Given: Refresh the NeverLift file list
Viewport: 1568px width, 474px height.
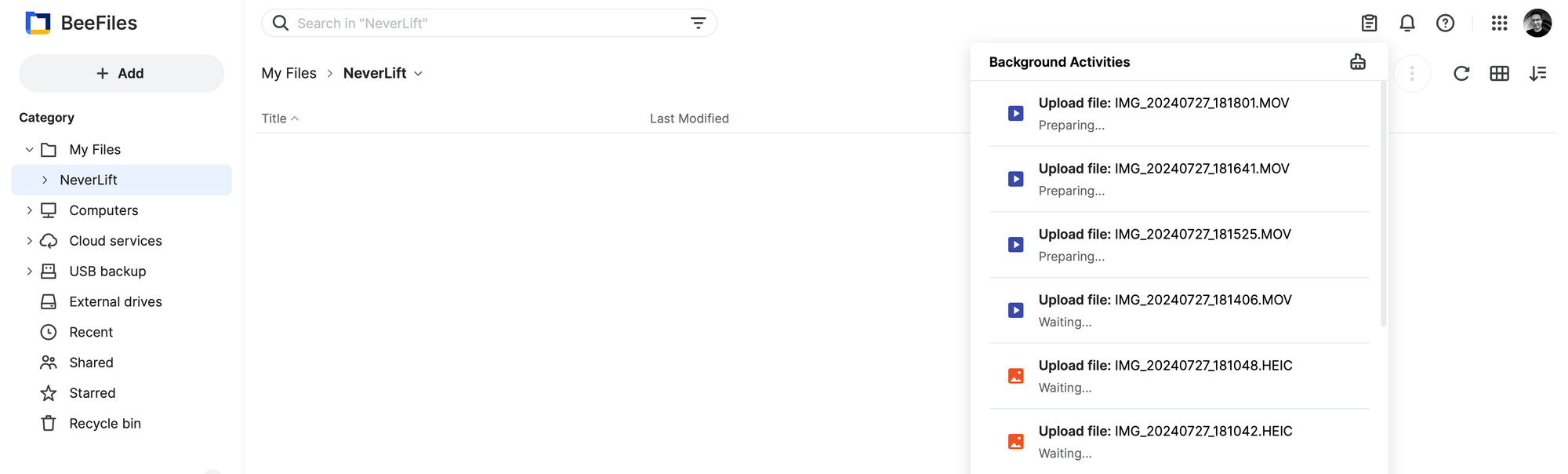Looking at the screenshot, I should click(x=1461, y=74).
